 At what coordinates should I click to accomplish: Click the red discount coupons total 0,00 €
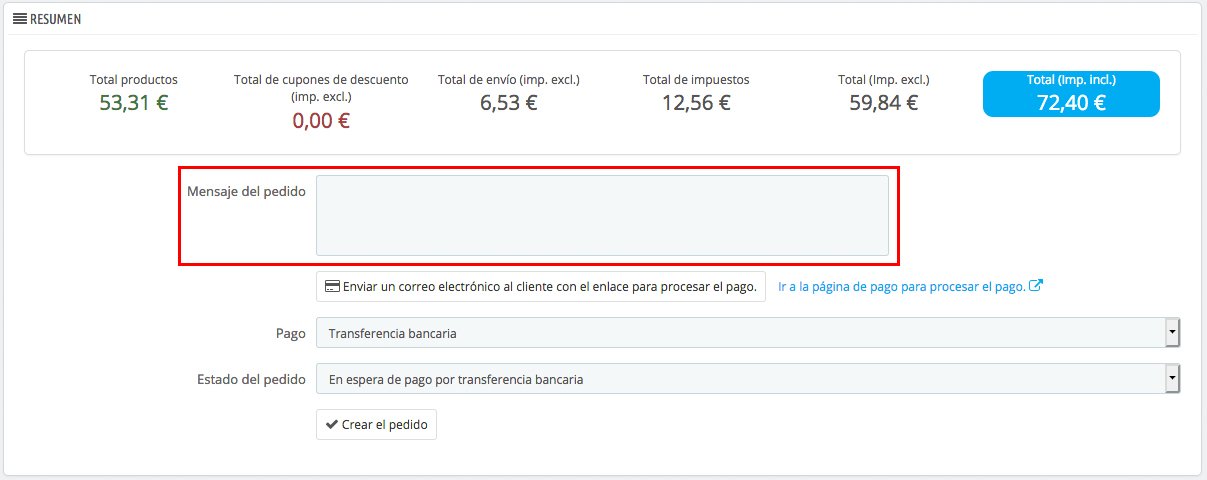321,121
